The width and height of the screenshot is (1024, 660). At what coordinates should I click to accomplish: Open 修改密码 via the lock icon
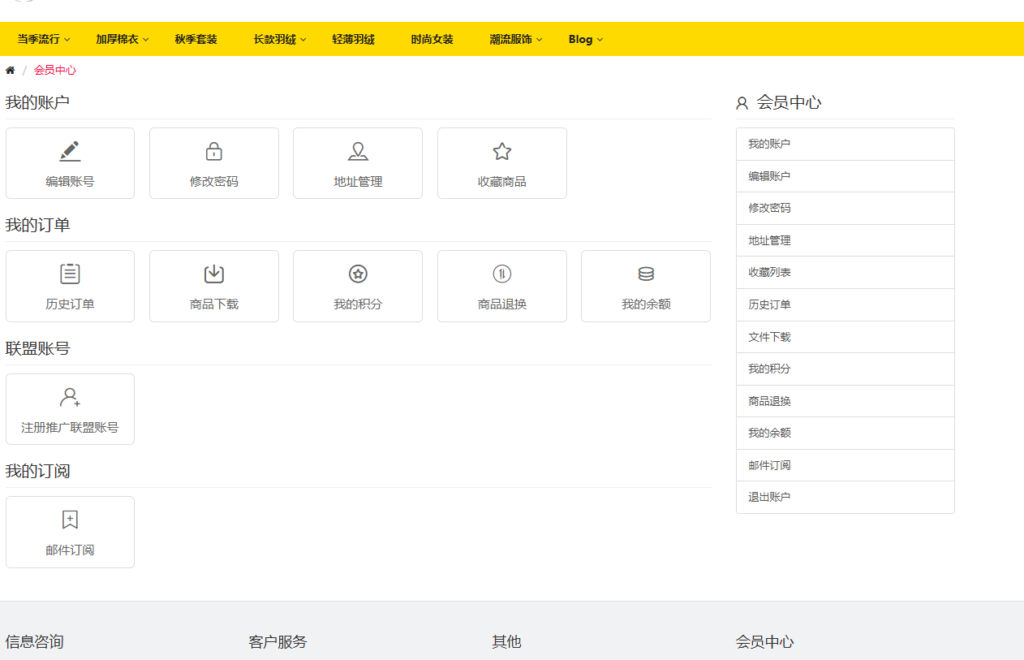[213, 152]
